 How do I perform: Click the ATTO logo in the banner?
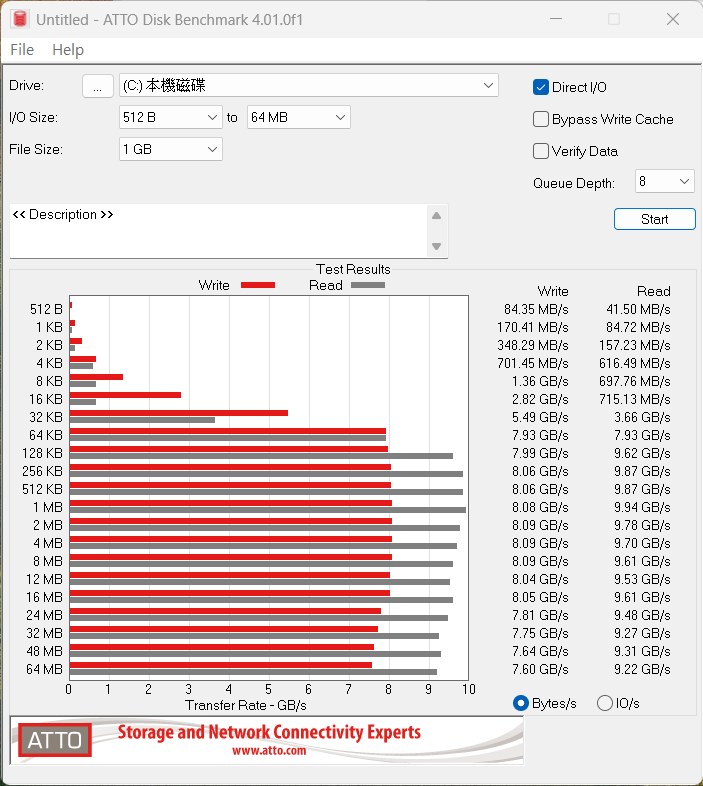pos(55,740)
